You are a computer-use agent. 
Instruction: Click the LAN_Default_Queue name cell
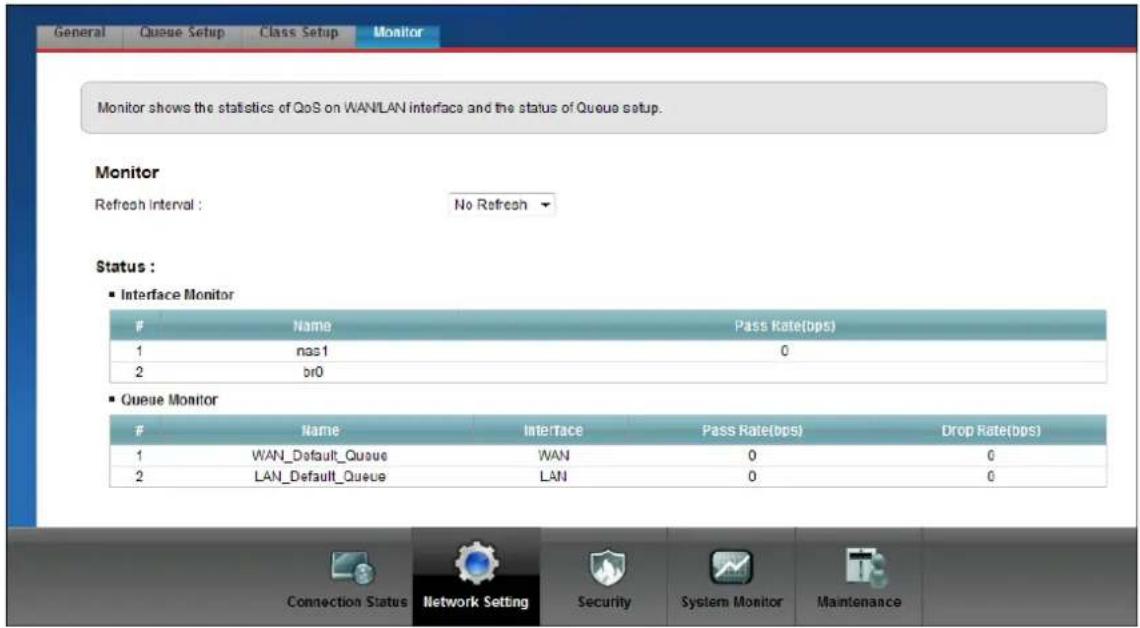[319, 477]
